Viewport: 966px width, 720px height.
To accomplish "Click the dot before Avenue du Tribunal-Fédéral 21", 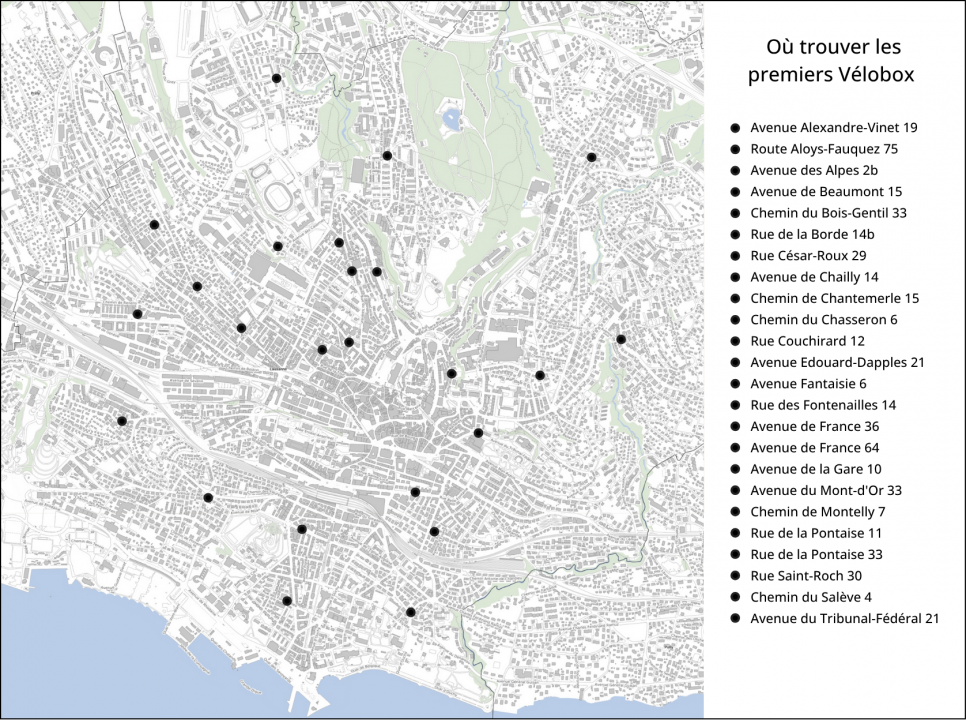I will (x=735, y=619).
